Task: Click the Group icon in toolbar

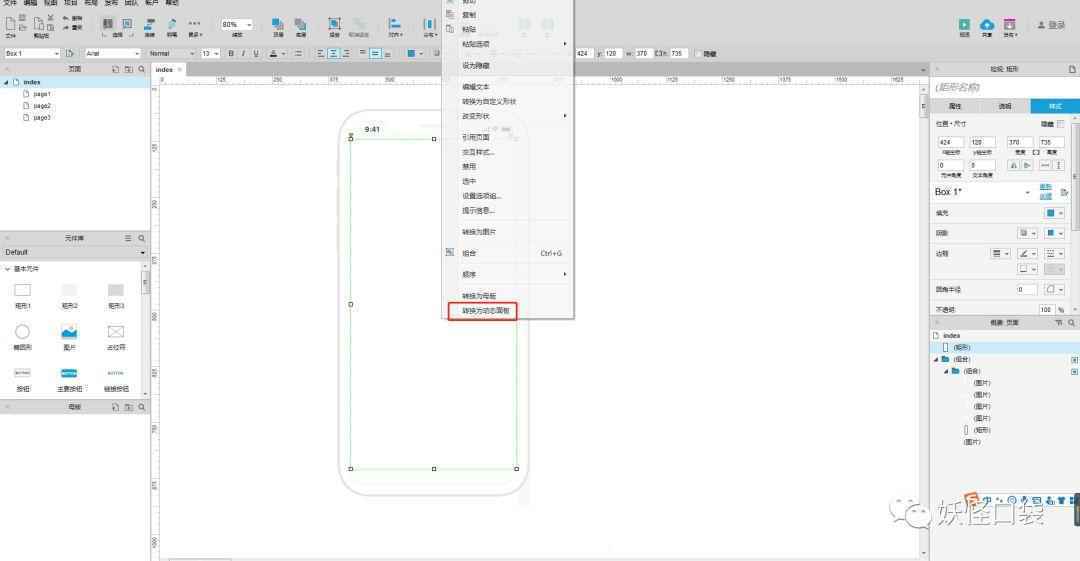Action: [x=334, y=25]
